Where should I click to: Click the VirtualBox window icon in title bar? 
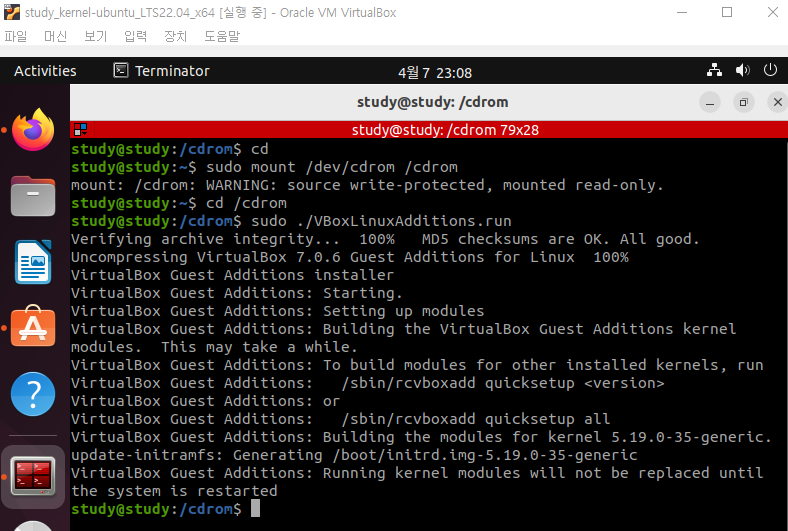(12, 12)
